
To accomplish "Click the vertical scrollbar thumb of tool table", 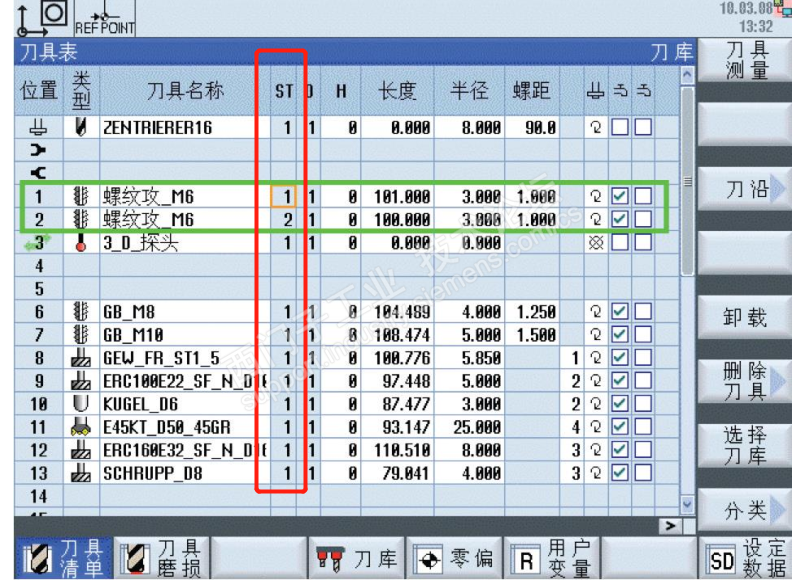I will [x=688, y=181].
